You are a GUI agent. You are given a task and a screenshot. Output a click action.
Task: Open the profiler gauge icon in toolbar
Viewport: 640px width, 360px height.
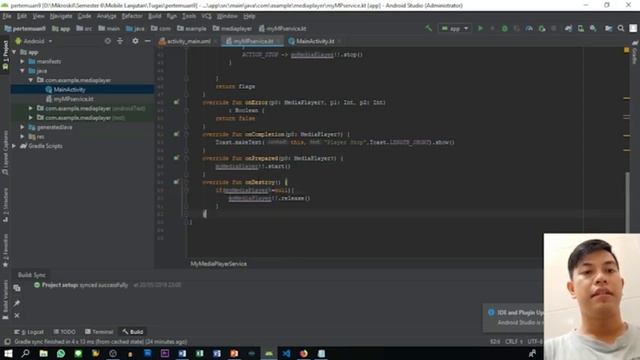click(x=529, y=29)
